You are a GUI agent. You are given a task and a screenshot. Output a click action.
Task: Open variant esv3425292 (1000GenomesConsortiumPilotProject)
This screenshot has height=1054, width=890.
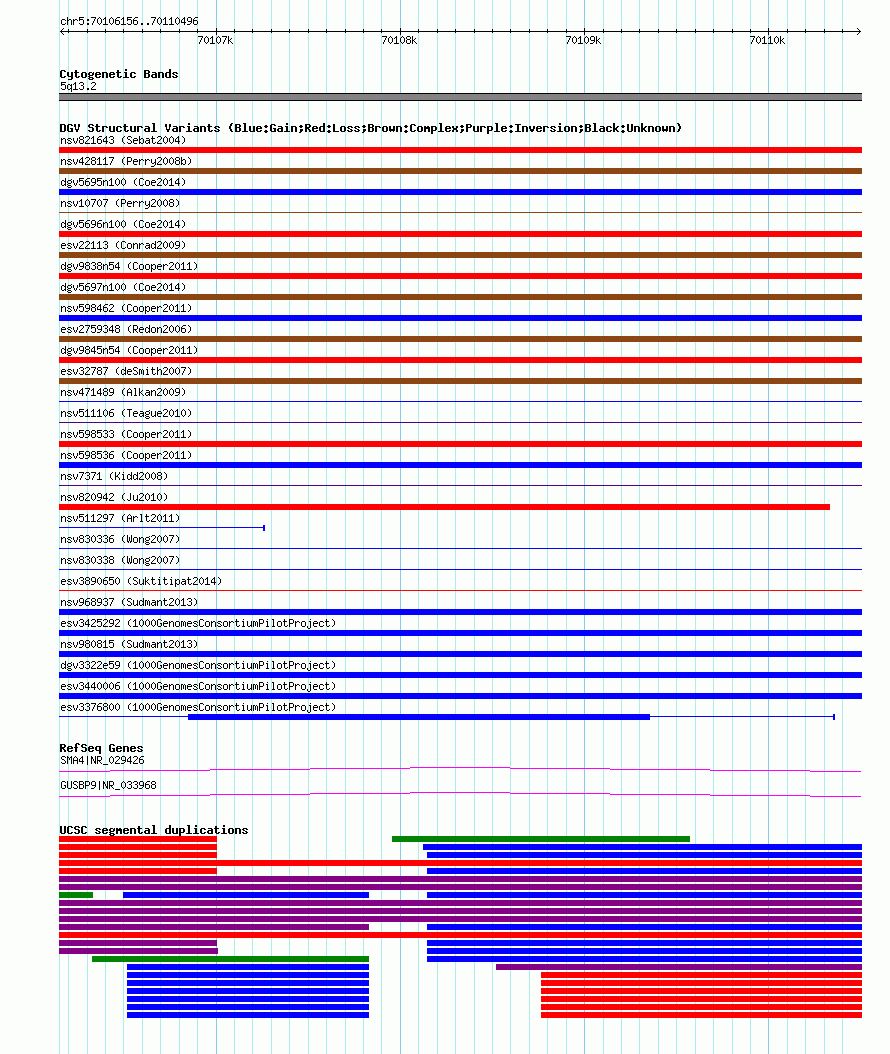pyautogui.click(x=198, y=623)
